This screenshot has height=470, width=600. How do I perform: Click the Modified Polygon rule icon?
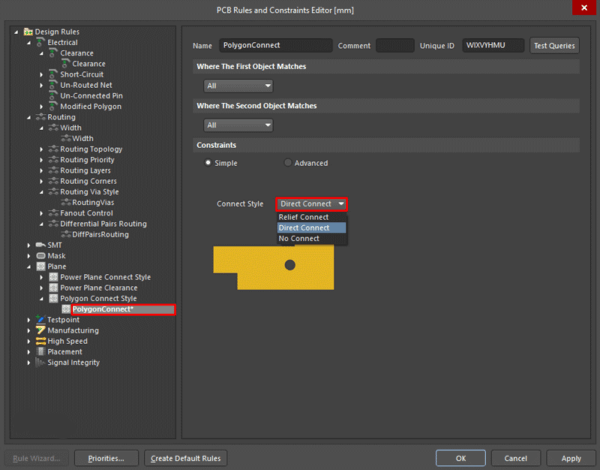[x=53, y=106]
